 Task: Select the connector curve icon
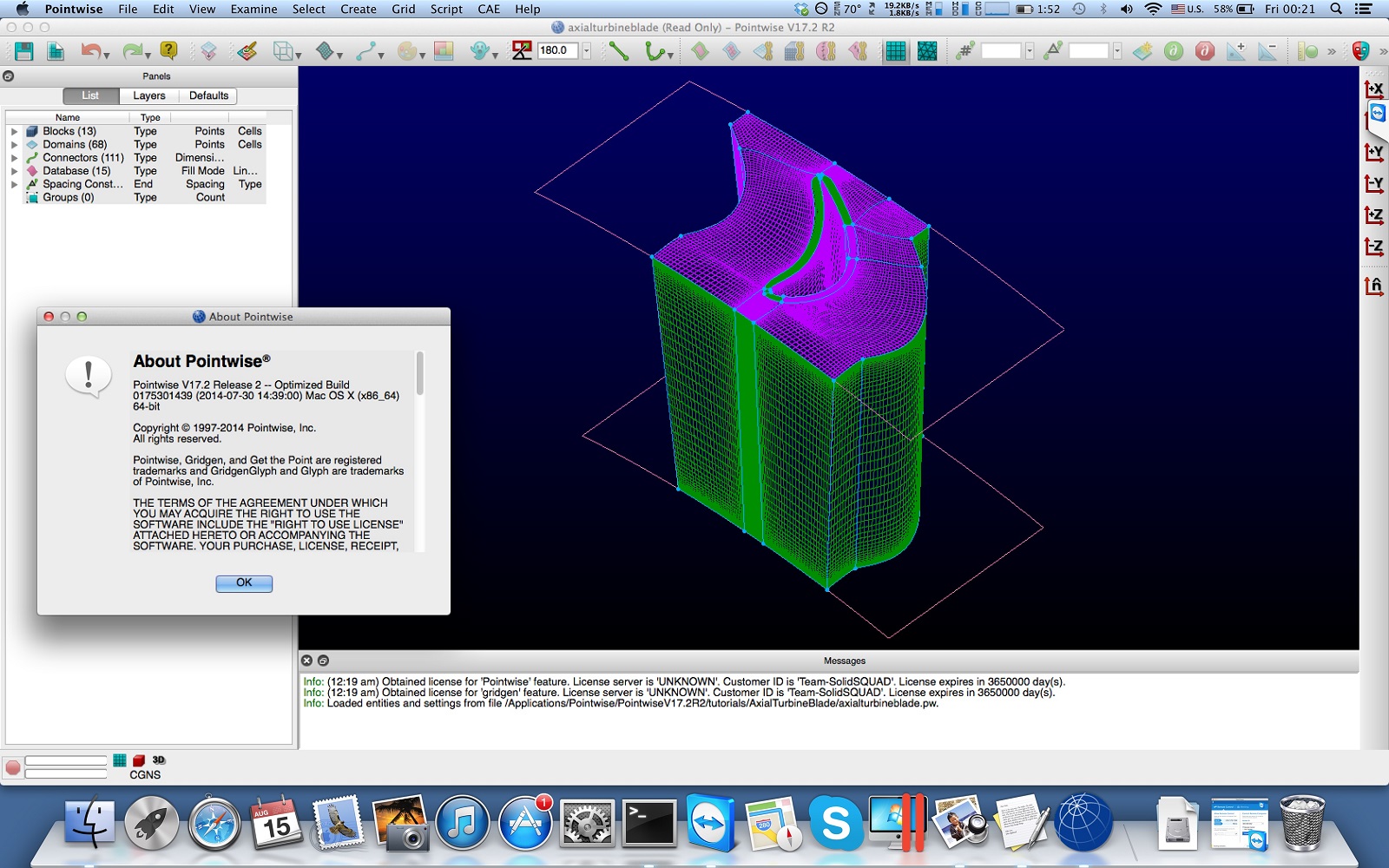tap(365, 51)
